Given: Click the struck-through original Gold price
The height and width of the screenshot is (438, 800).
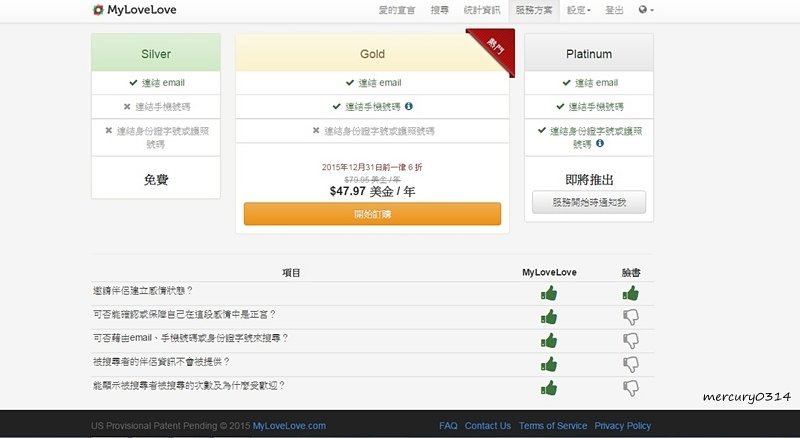Looking at the screenshot, I should 372,180.
